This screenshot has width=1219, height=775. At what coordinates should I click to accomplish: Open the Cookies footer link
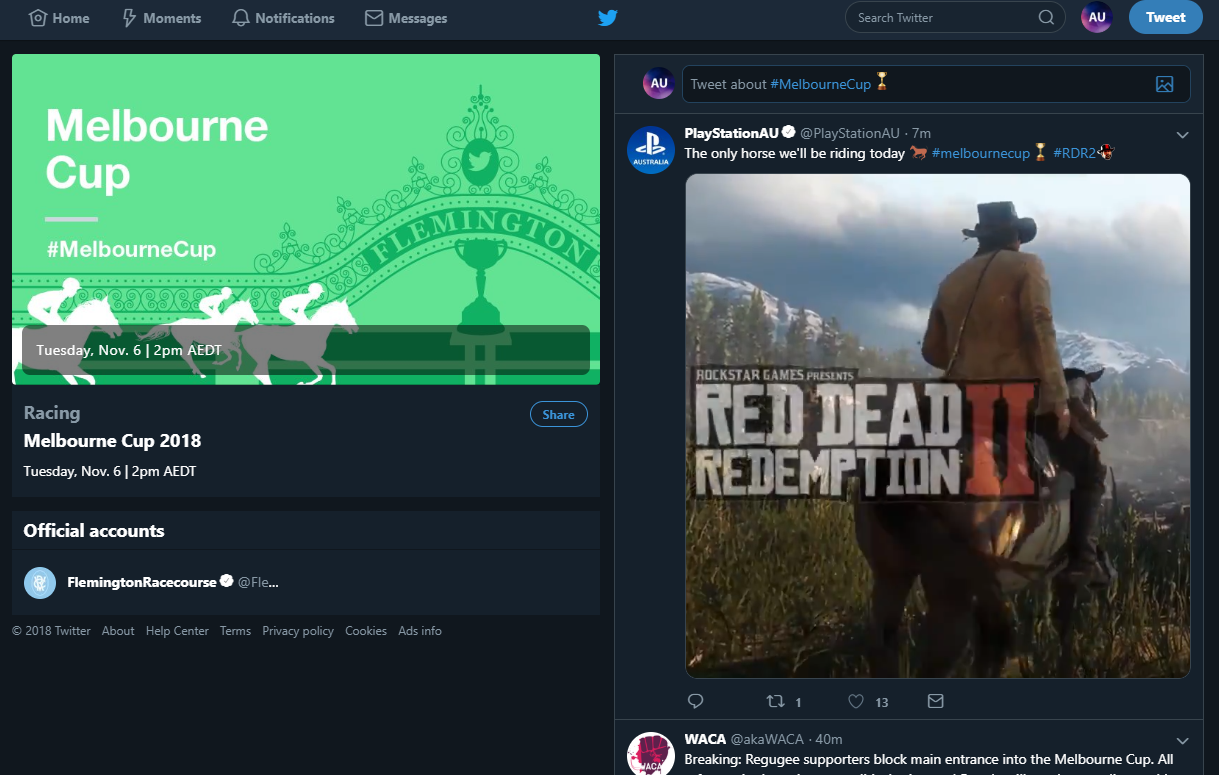tap(366, 631)
